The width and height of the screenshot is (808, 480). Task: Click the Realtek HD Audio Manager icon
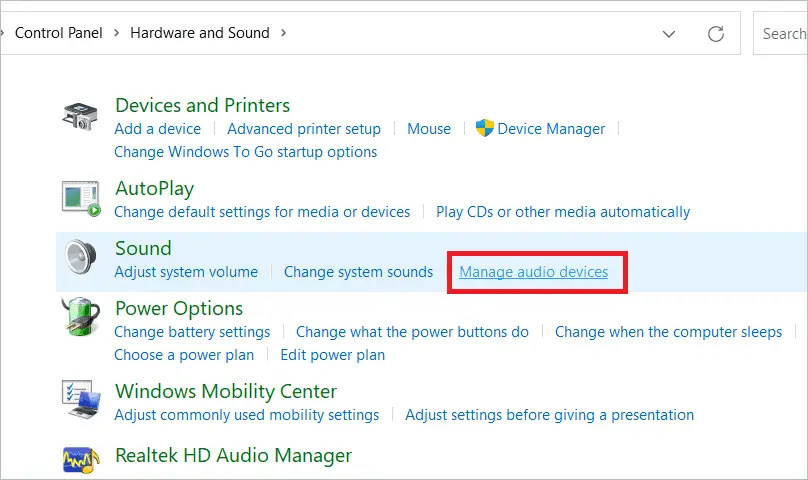[81, 459]
